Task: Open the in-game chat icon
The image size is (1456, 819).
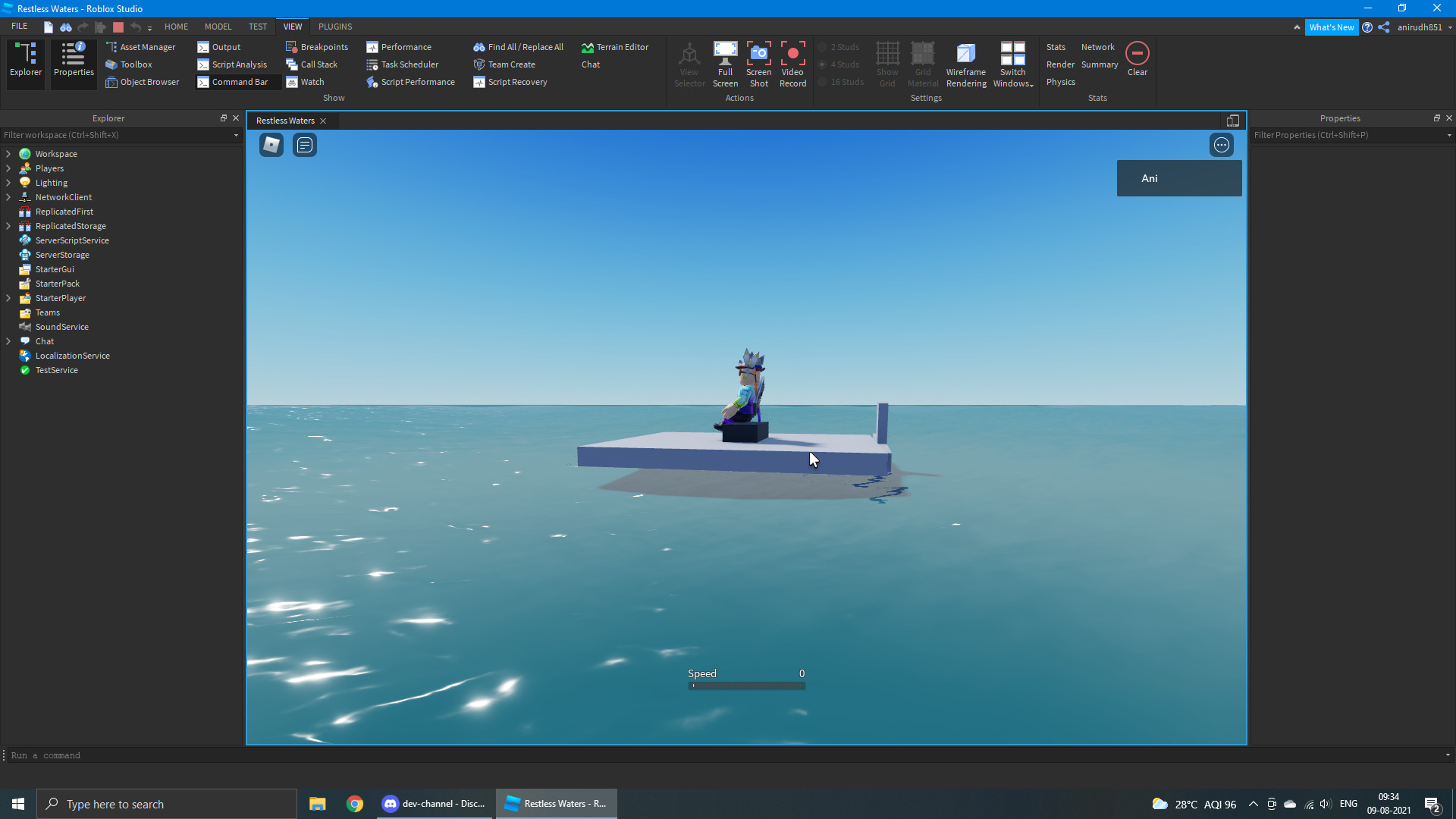Action: 305,145
